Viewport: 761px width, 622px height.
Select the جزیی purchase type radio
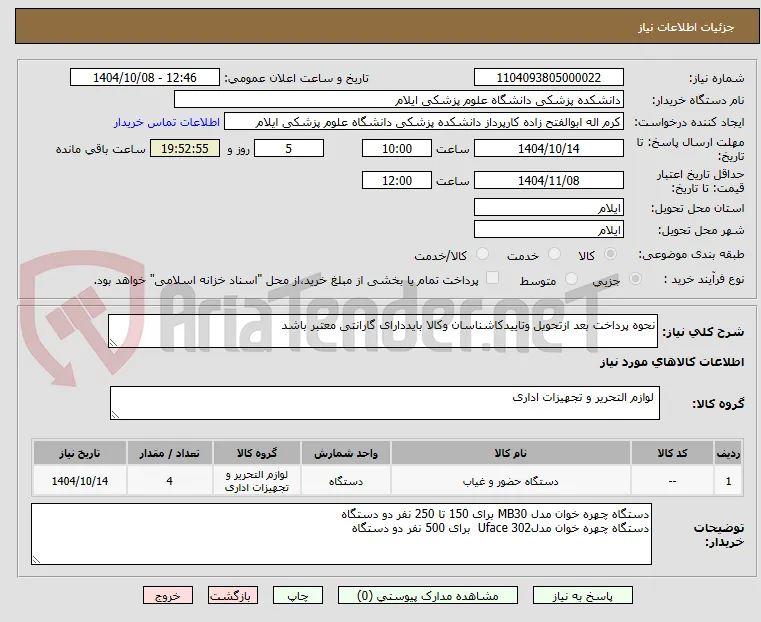click(x=635, y=278)
